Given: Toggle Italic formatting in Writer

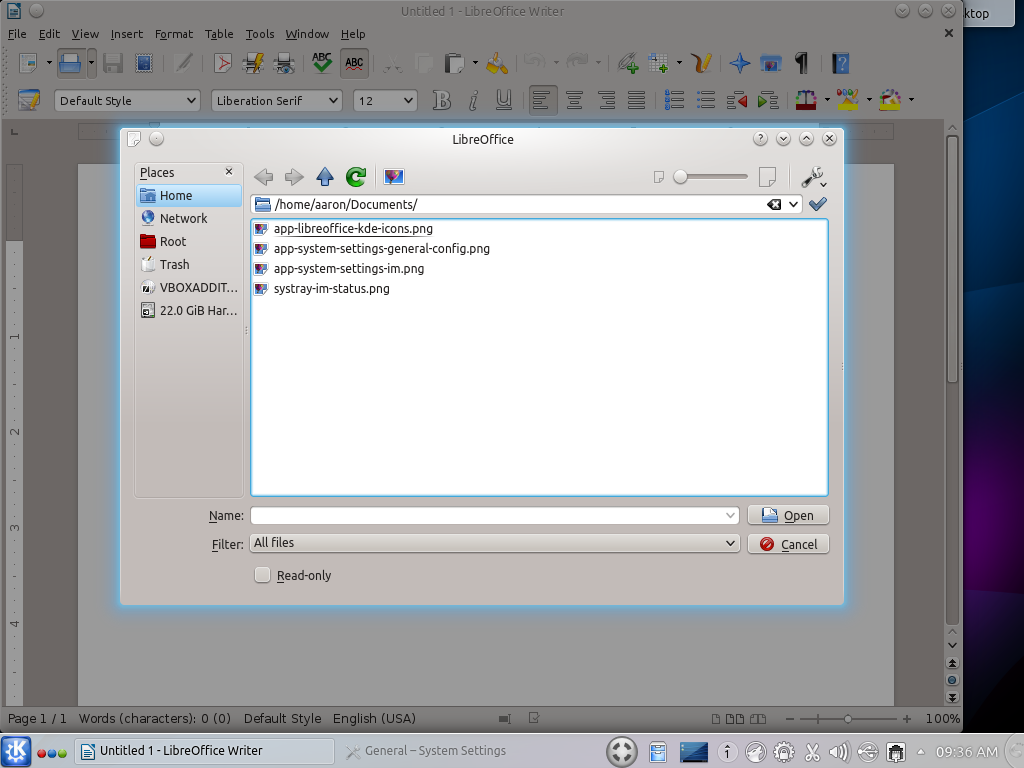Looking at the screenshot, I should [473, 100].
